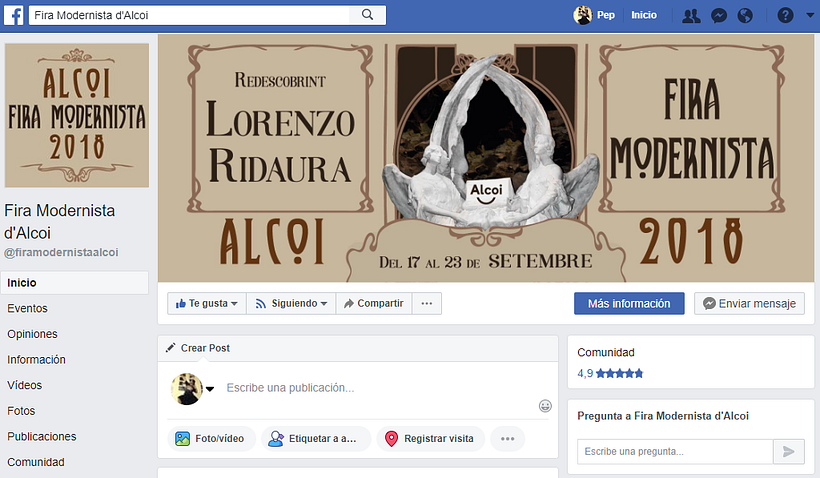
Task: Click the @firamodernistaalcoi username
Action: coord(61,253)
